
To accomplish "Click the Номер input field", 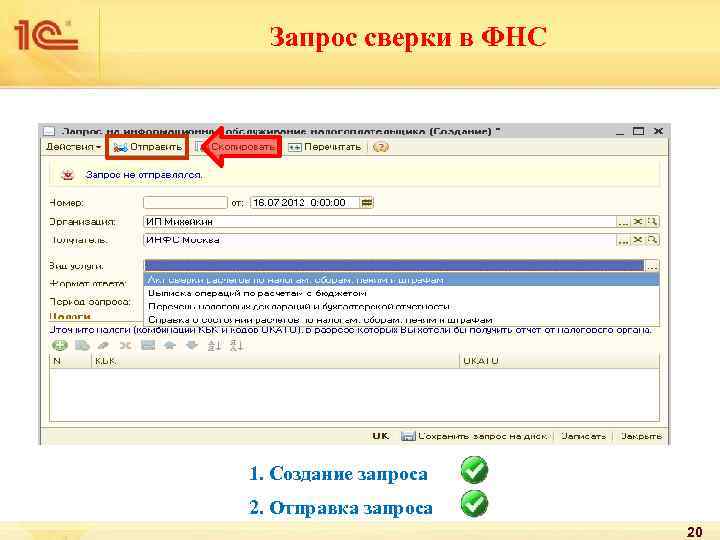I will click(185, 202).
